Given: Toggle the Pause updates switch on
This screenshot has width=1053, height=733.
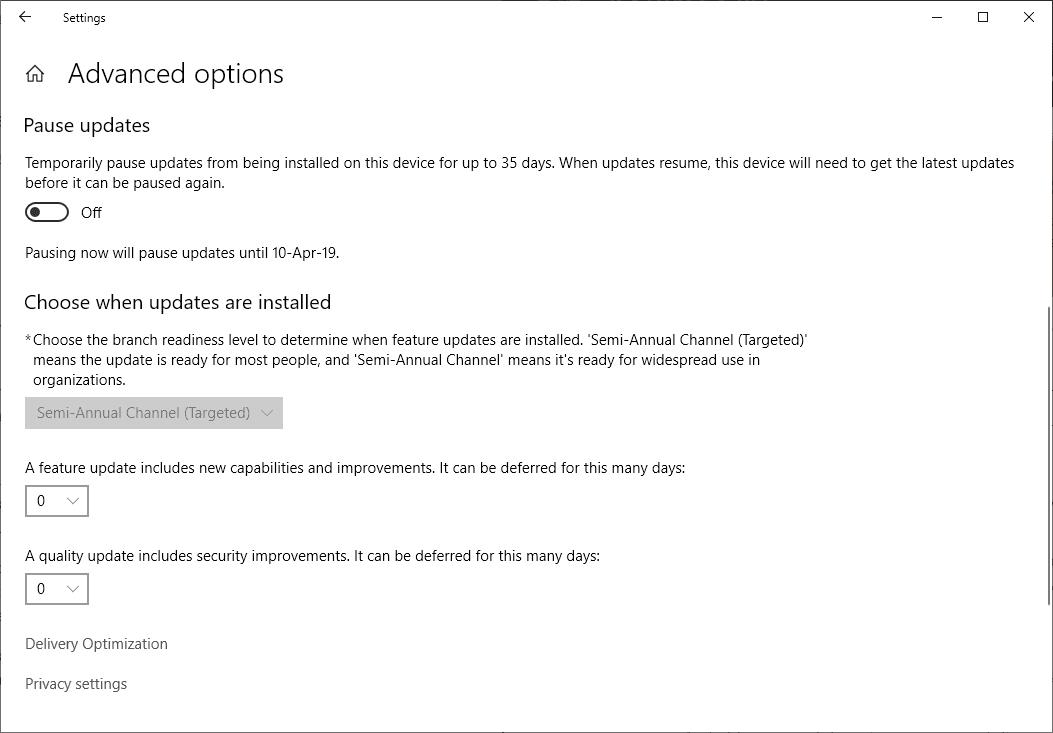Looking at the screenshot, I should coord(47,212).
